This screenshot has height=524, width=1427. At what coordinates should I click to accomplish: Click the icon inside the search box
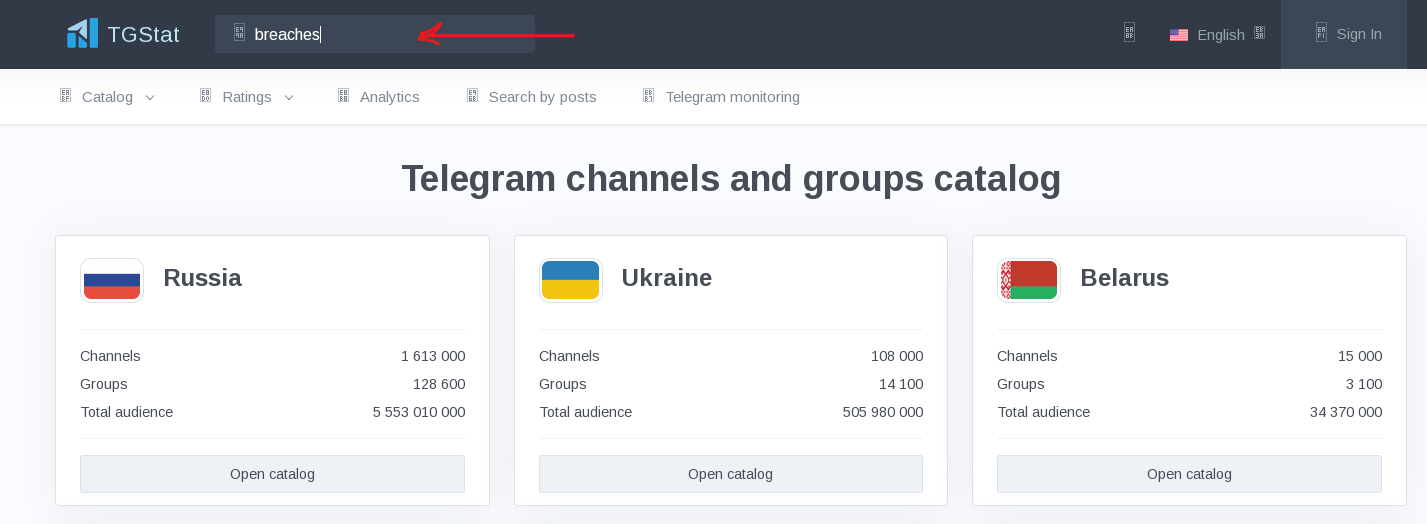pos(239,33)
